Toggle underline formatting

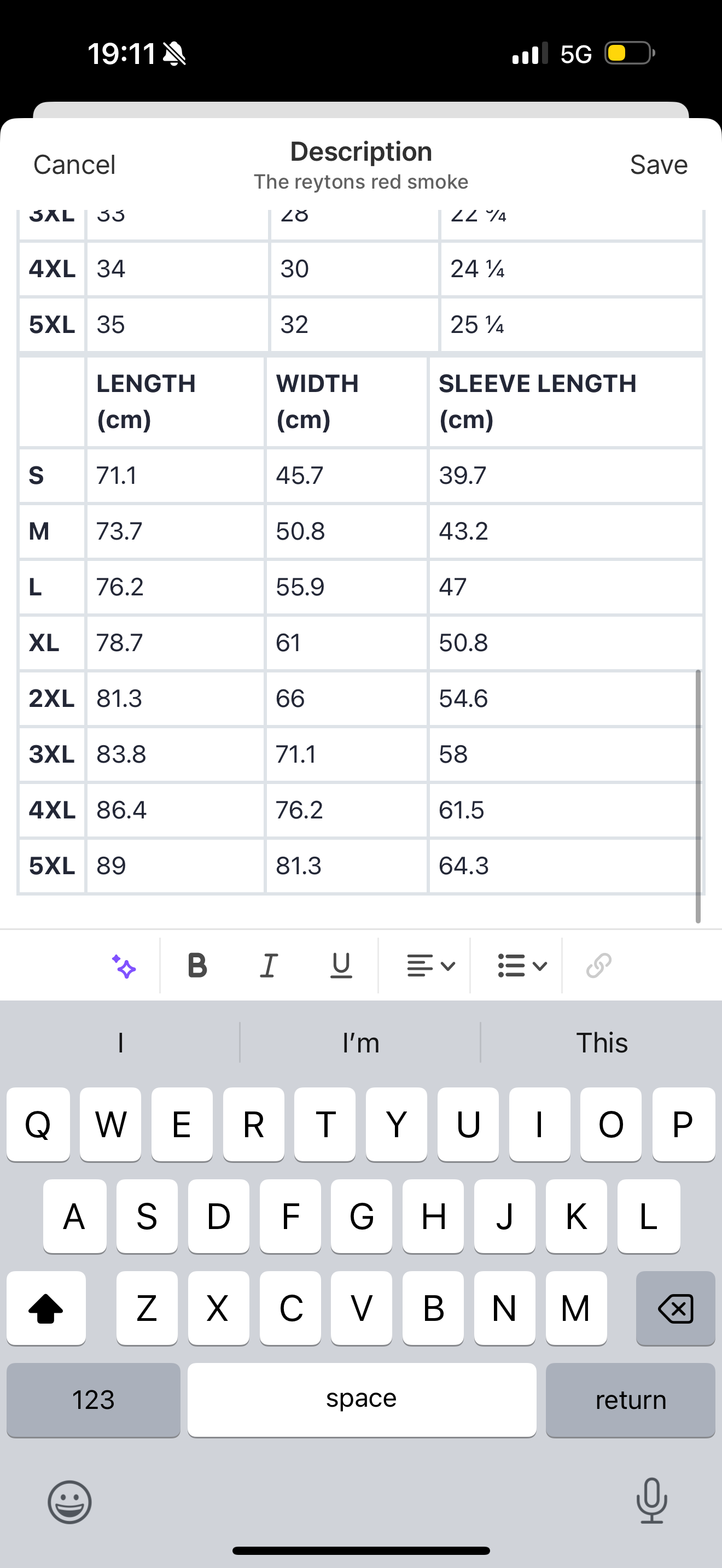click(341, 966)
